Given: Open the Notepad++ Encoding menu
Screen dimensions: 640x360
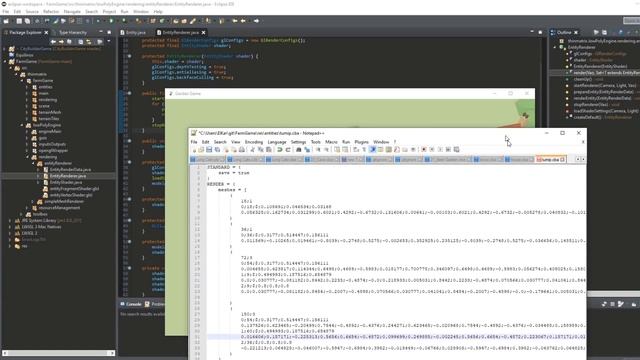Looking at the screenshot, I should pos(254,142).
